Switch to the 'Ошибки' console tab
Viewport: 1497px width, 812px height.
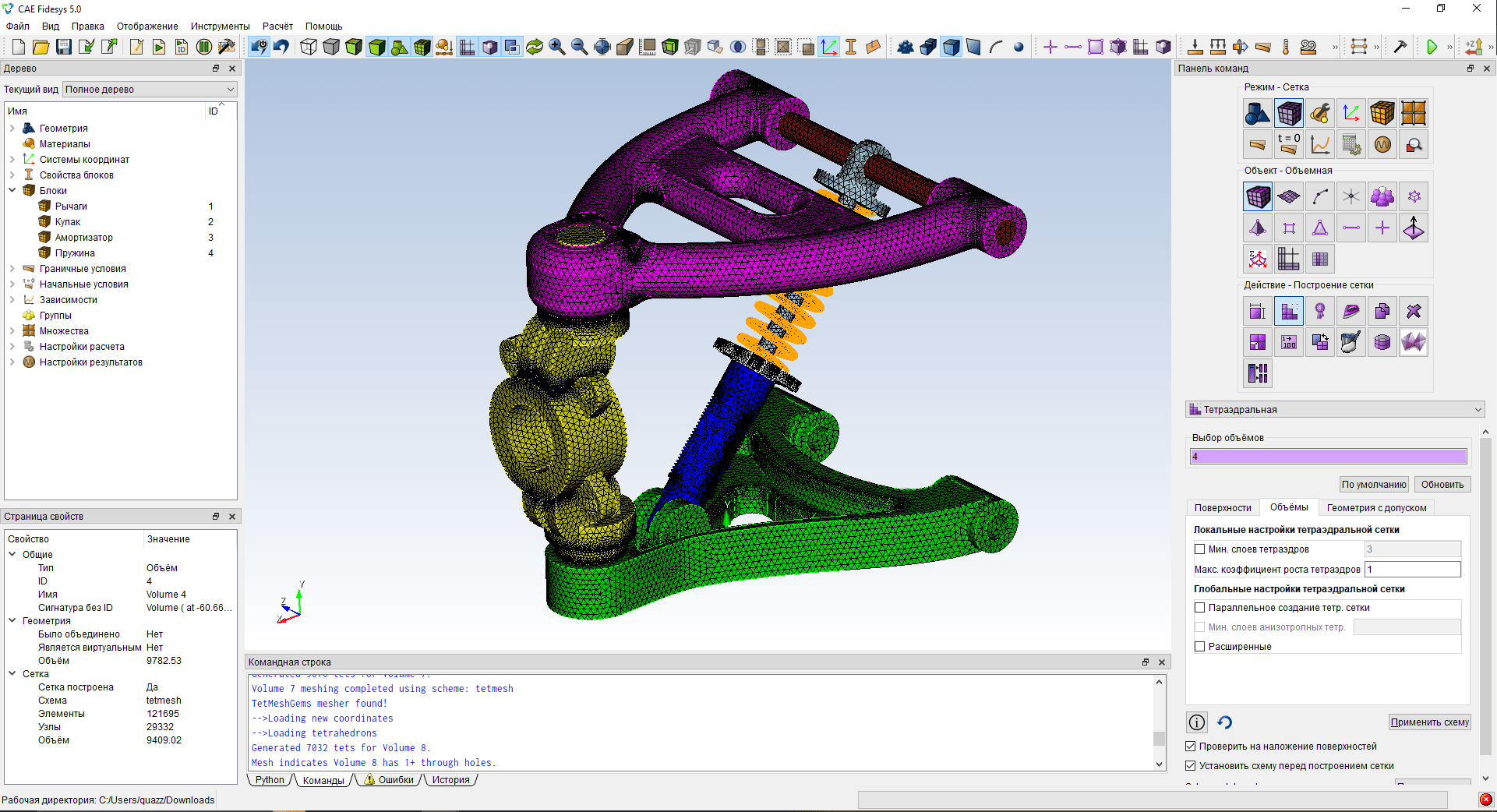389,780
